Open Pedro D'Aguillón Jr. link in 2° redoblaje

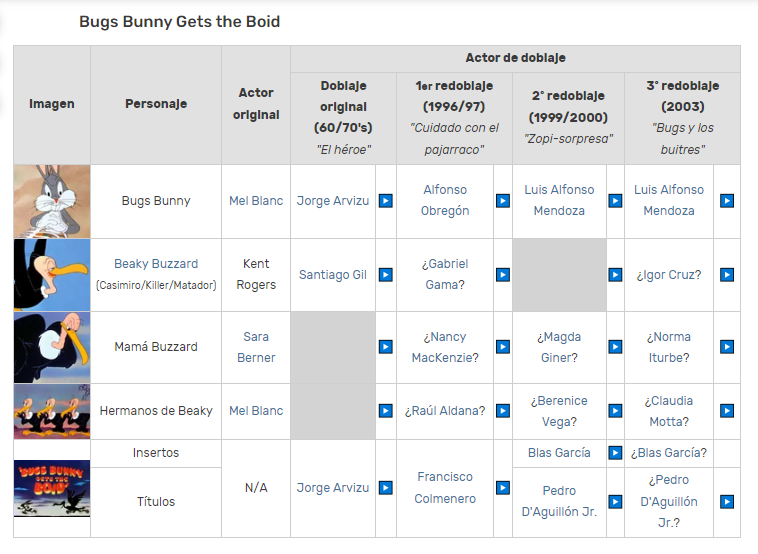pos(559,501)
